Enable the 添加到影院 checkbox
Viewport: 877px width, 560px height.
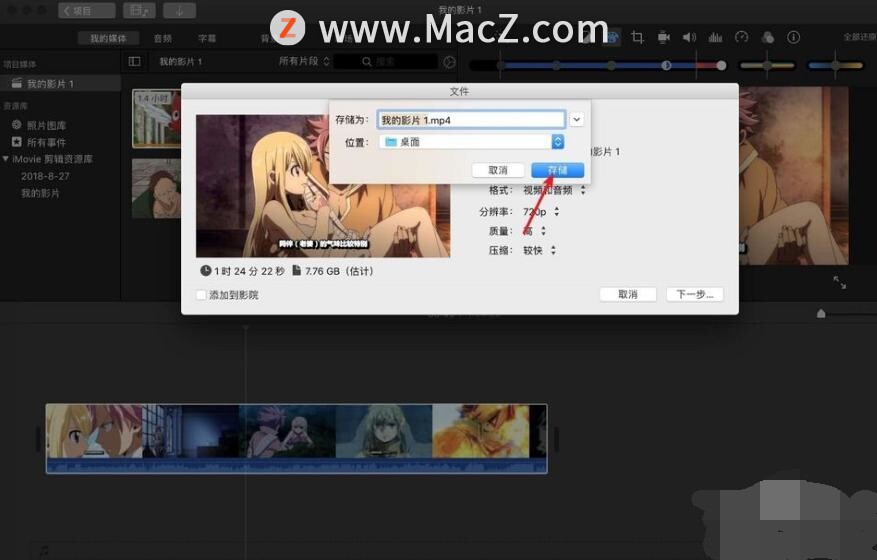point(201,295)
